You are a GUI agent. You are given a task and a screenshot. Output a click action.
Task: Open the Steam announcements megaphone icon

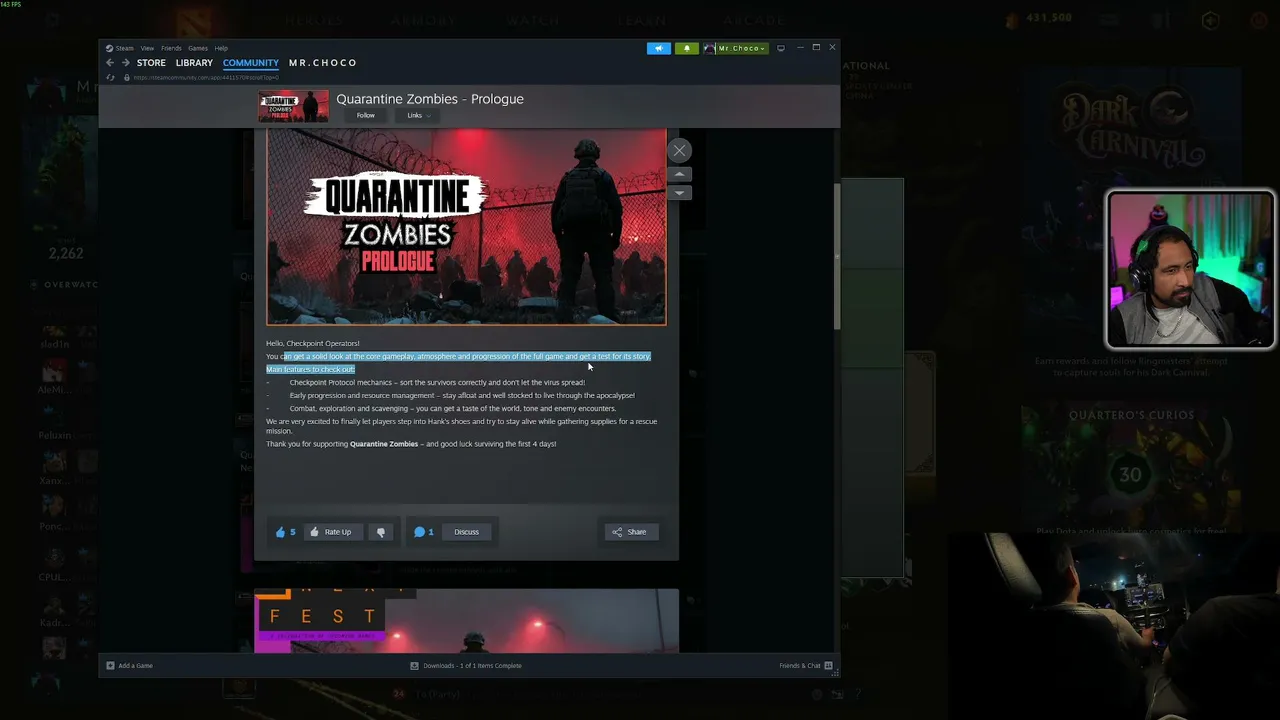659,48
